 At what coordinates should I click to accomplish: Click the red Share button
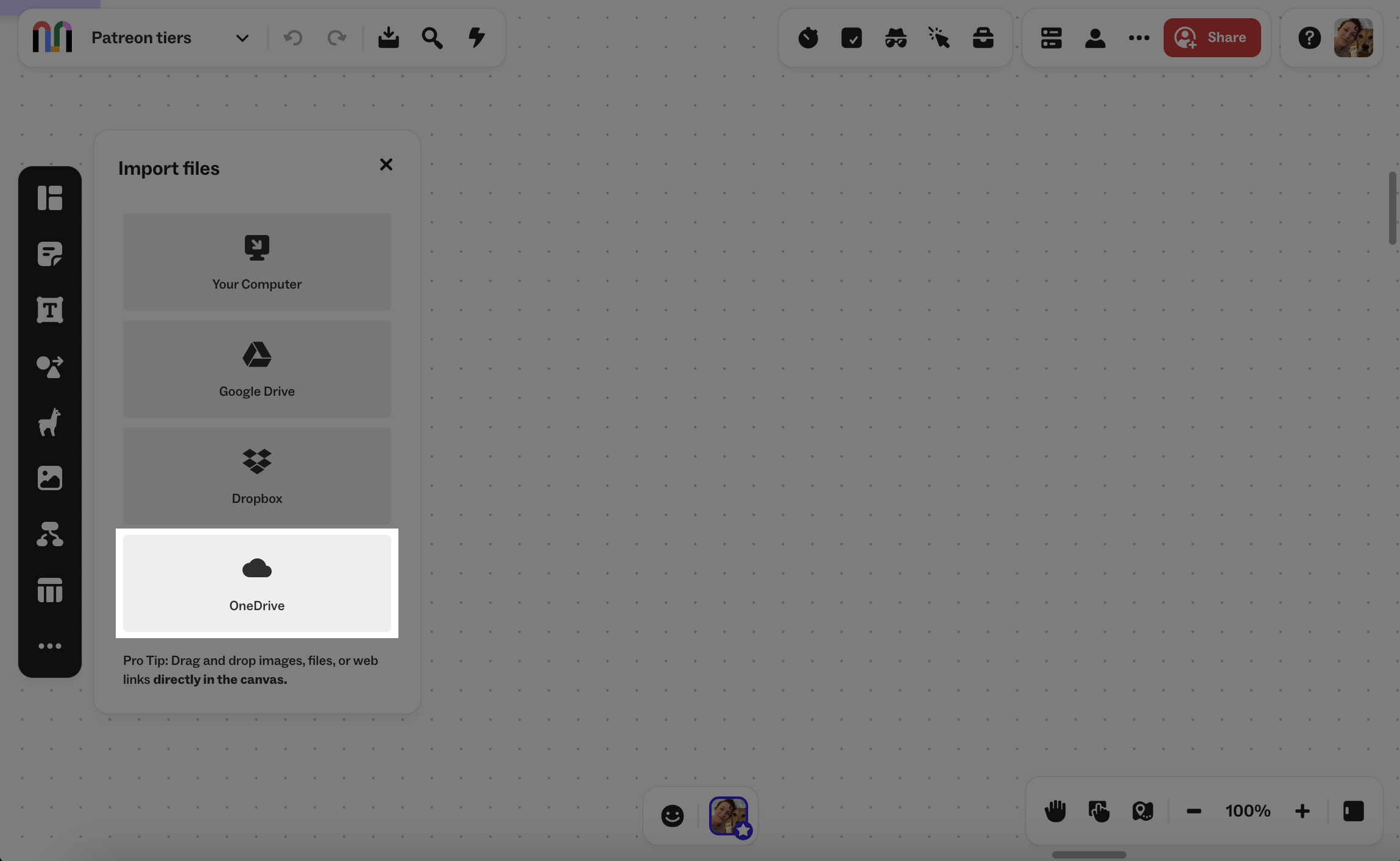tap(1212, 37)
